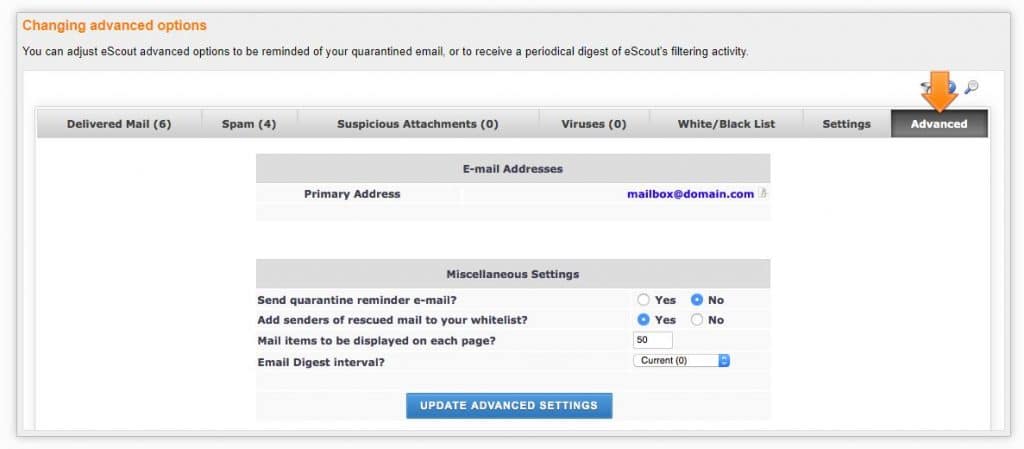Open the Email Digest interval dropdown
Screen dimensions: 1024x449
tap(681, 360)
